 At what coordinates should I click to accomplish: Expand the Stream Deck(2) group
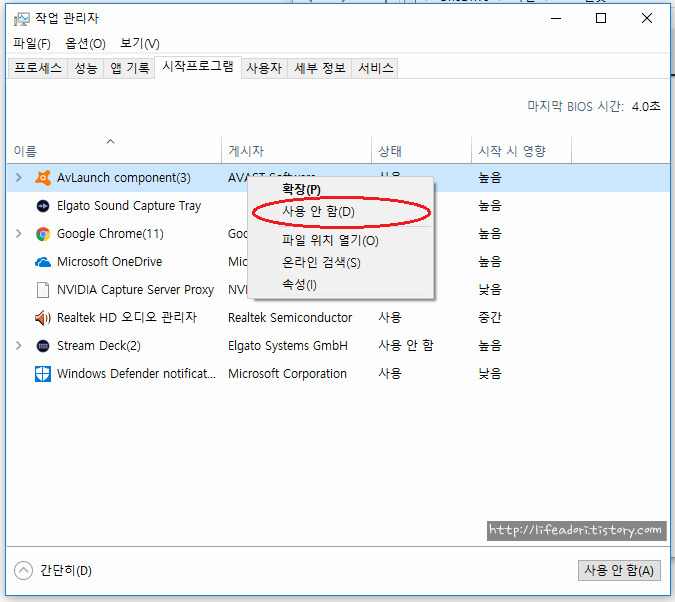point(19,346)
